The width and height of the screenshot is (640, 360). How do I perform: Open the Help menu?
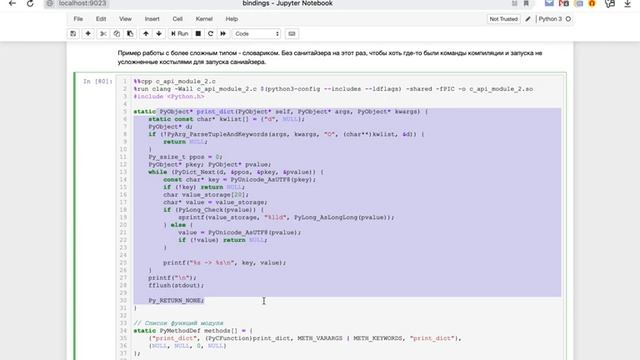231,19
